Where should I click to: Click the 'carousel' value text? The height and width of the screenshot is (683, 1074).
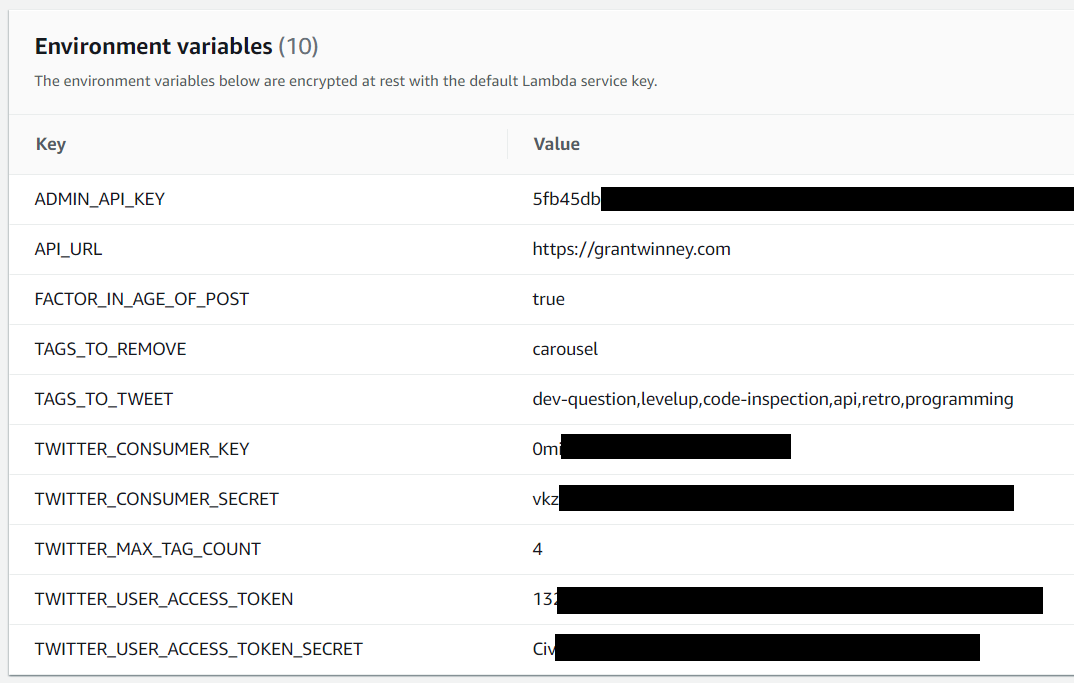(x=564, y=349)
